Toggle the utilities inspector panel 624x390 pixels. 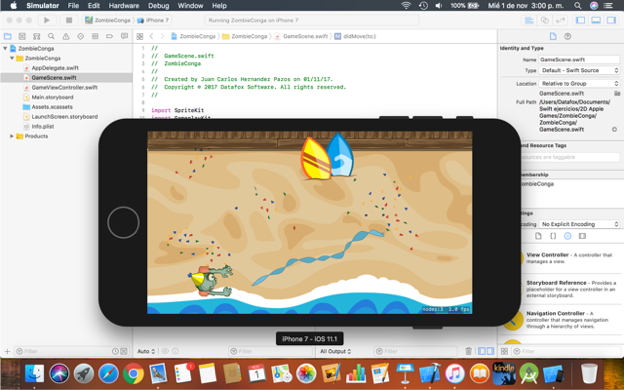(x=611, y=20)
